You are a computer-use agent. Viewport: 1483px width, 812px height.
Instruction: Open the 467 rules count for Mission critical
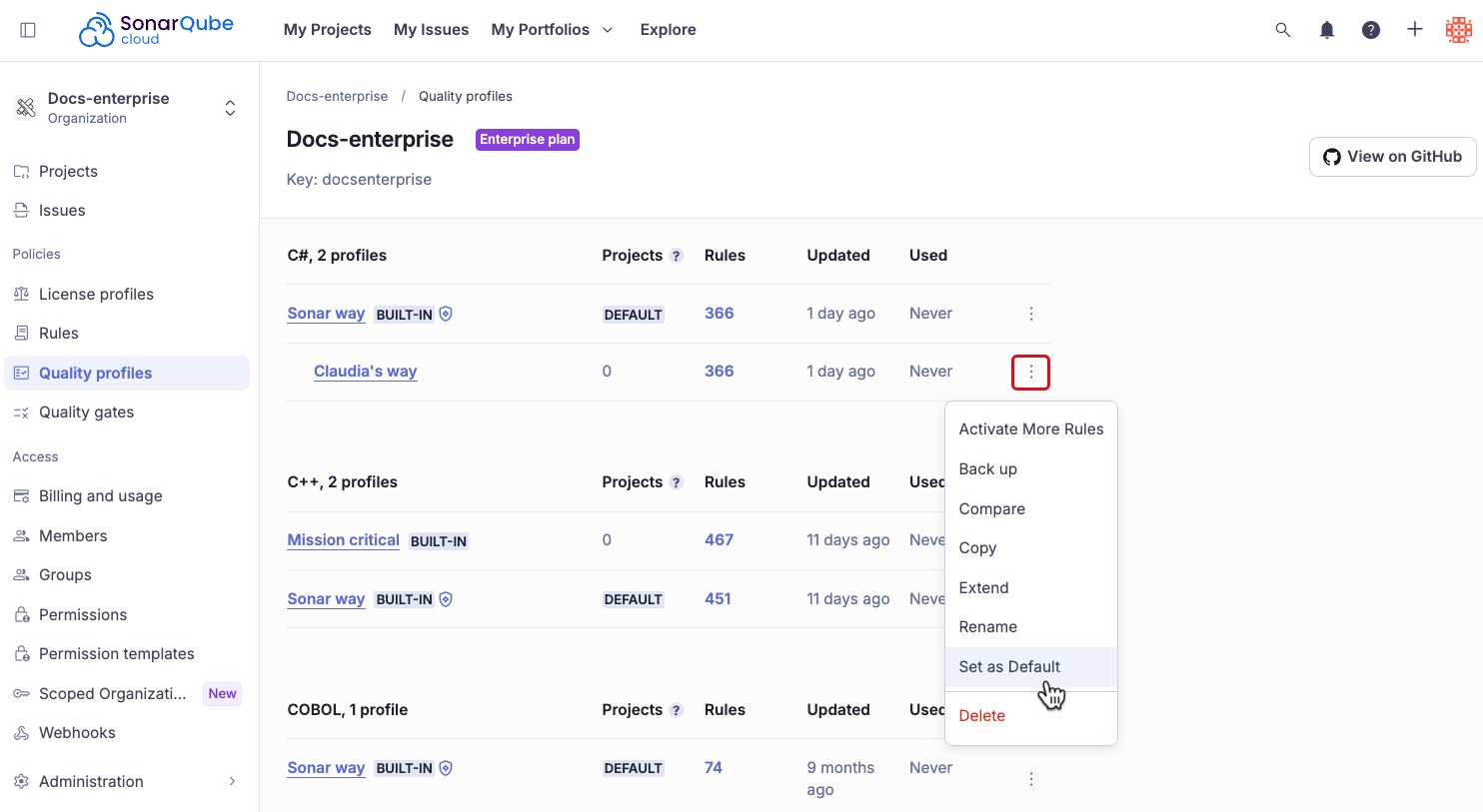tap(720, 540)
